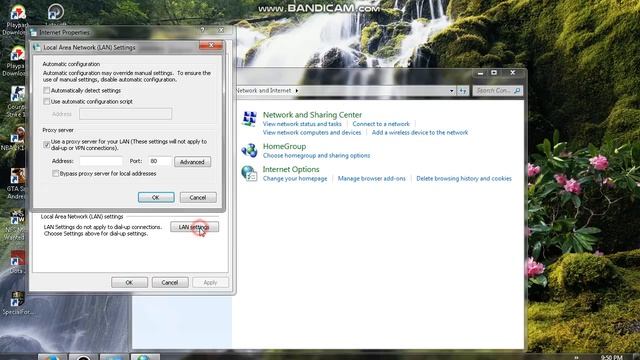Viewport: 640px width, 360px height.
Task: Click the Change your homepage link
Action: point(295,178)
